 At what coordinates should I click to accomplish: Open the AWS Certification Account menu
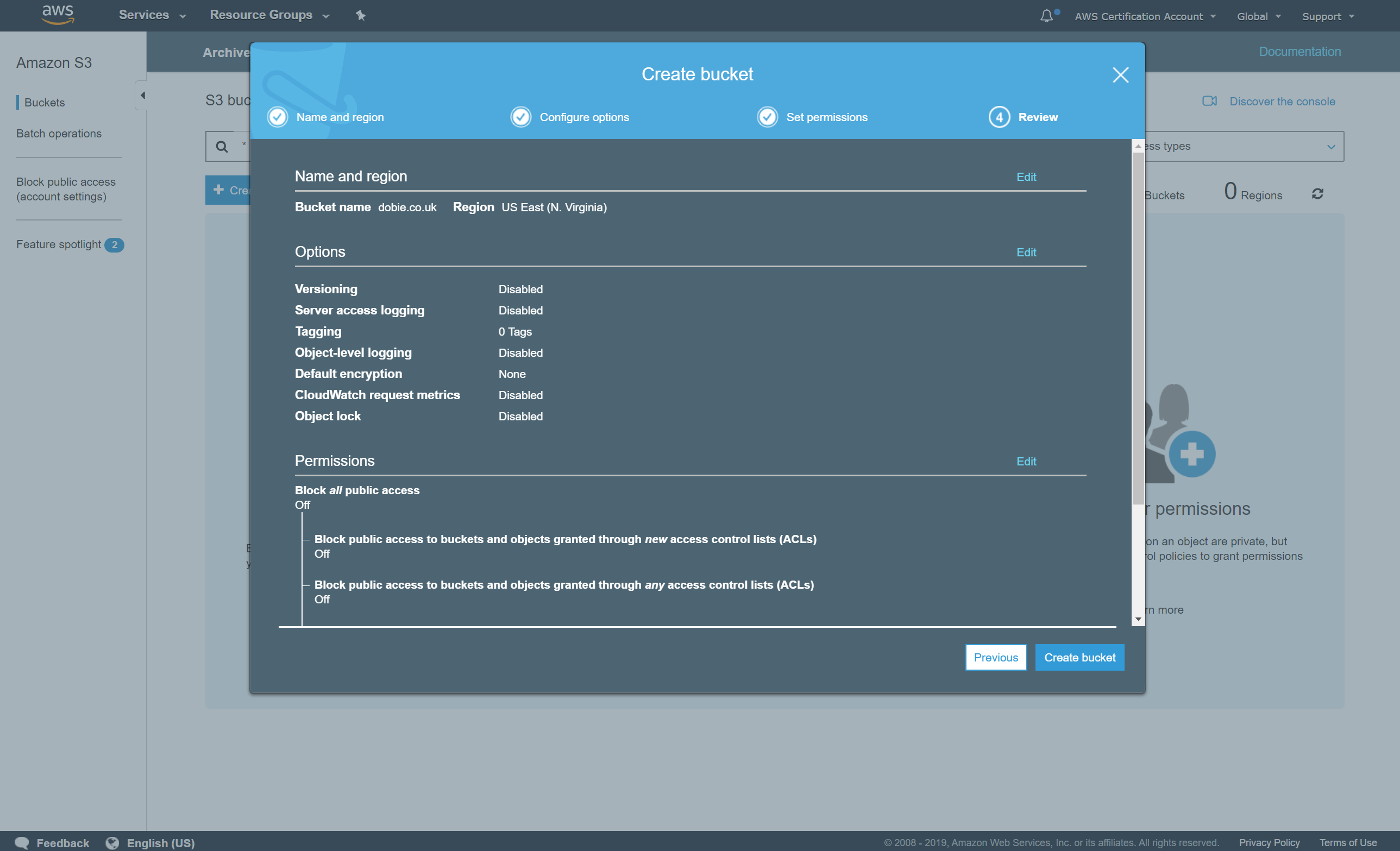1145,16
